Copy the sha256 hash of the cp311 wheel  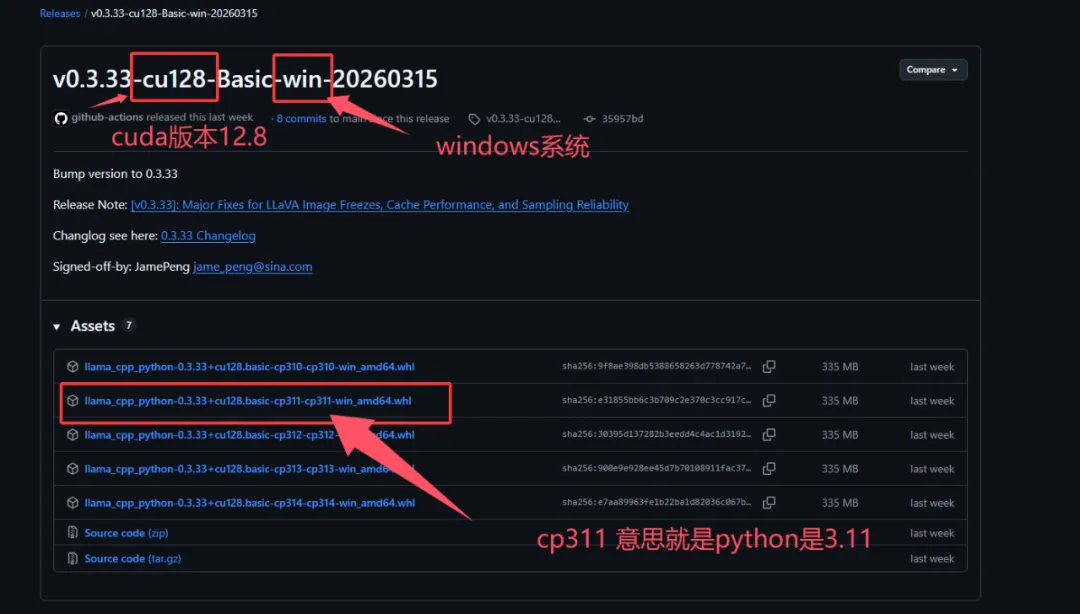click(769, 400)
